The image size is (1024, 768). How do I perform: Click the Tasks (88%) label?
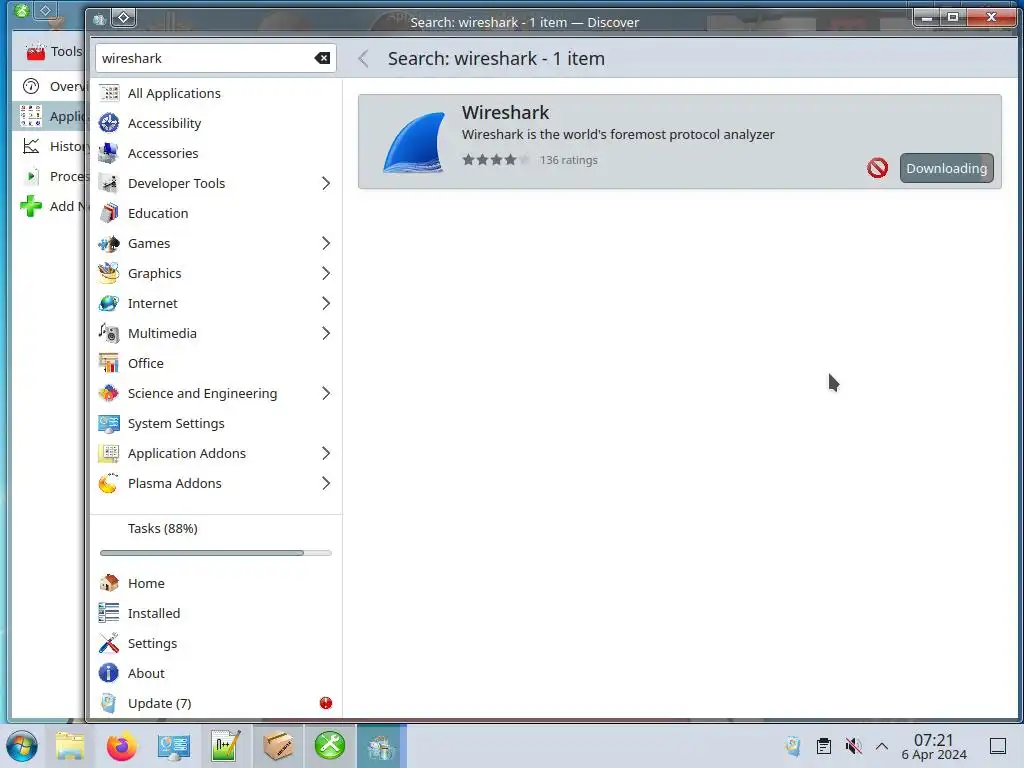click(163, 528)
